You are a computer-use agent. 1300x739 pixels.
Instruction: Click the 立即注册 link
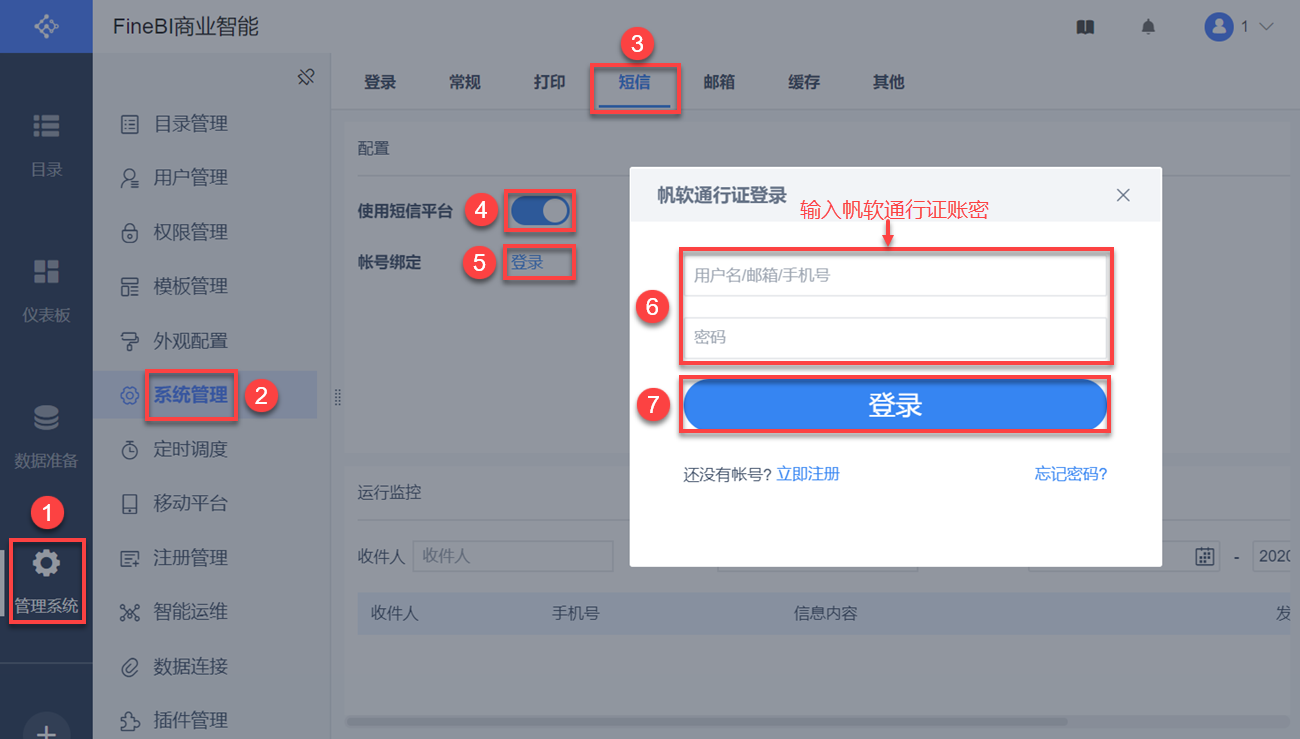808,474
